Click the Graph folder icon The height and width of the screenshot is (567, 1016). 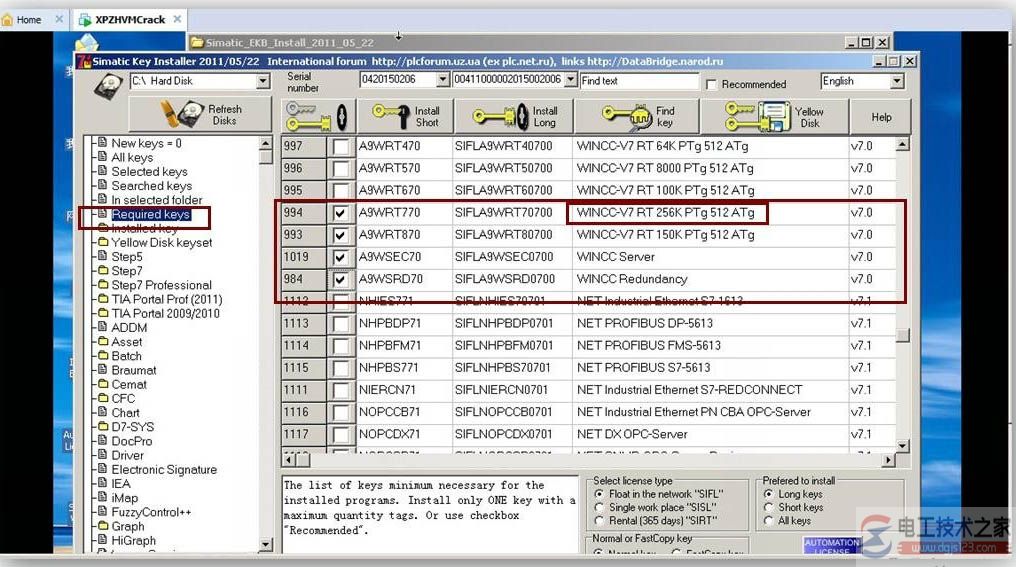[x=102, y=526]
